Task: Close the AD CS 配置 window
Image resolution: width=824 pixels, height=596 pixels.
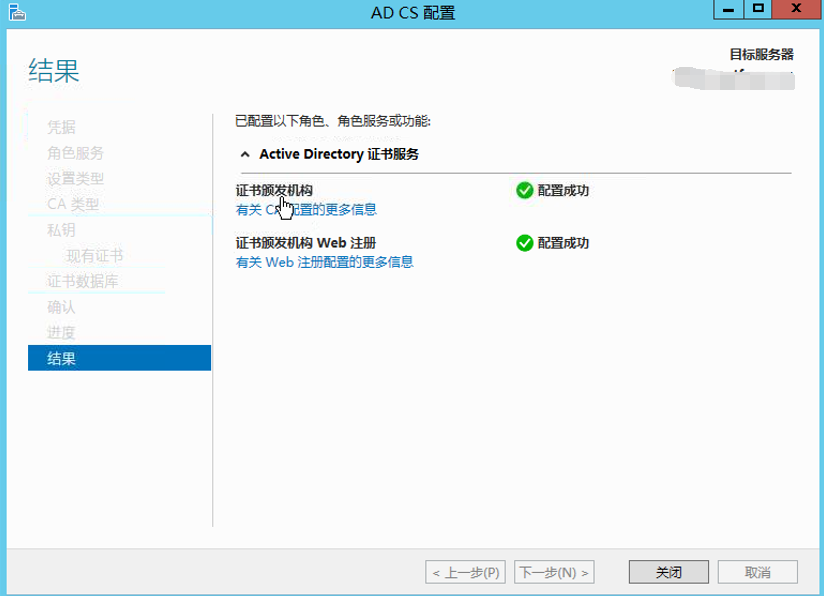Action: pyautogui.click(x=796, y=9)
